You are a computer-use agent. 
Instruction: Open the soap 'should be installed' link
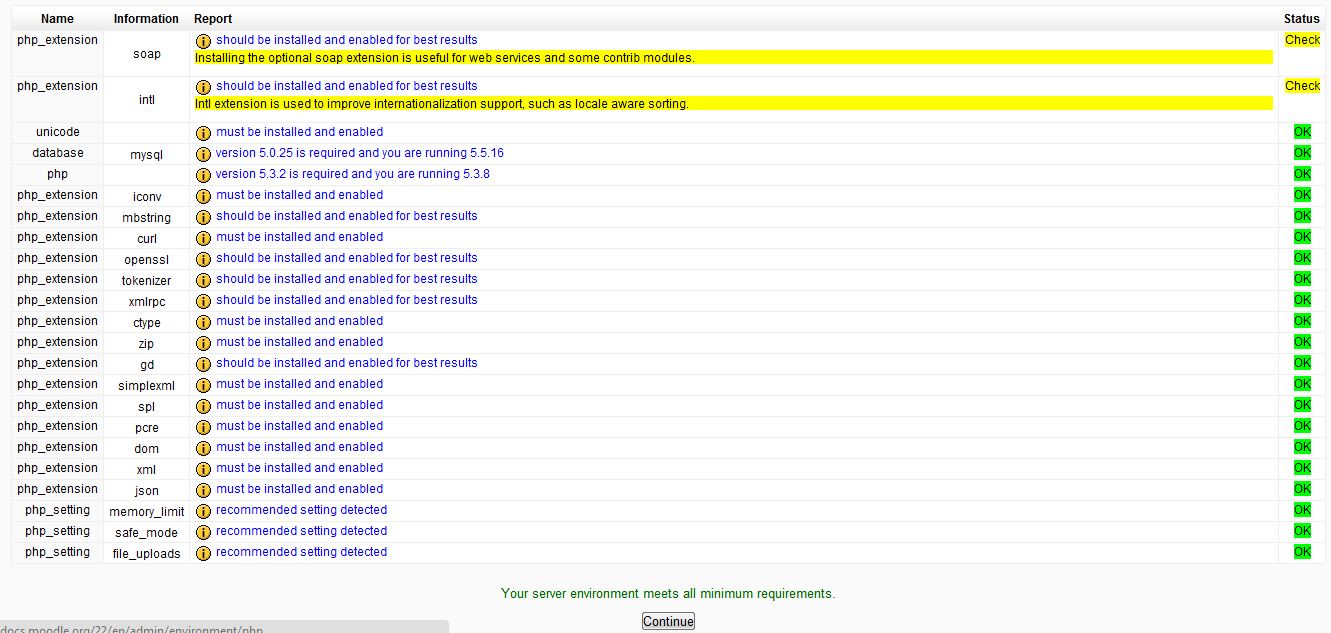tap(347, 40)
